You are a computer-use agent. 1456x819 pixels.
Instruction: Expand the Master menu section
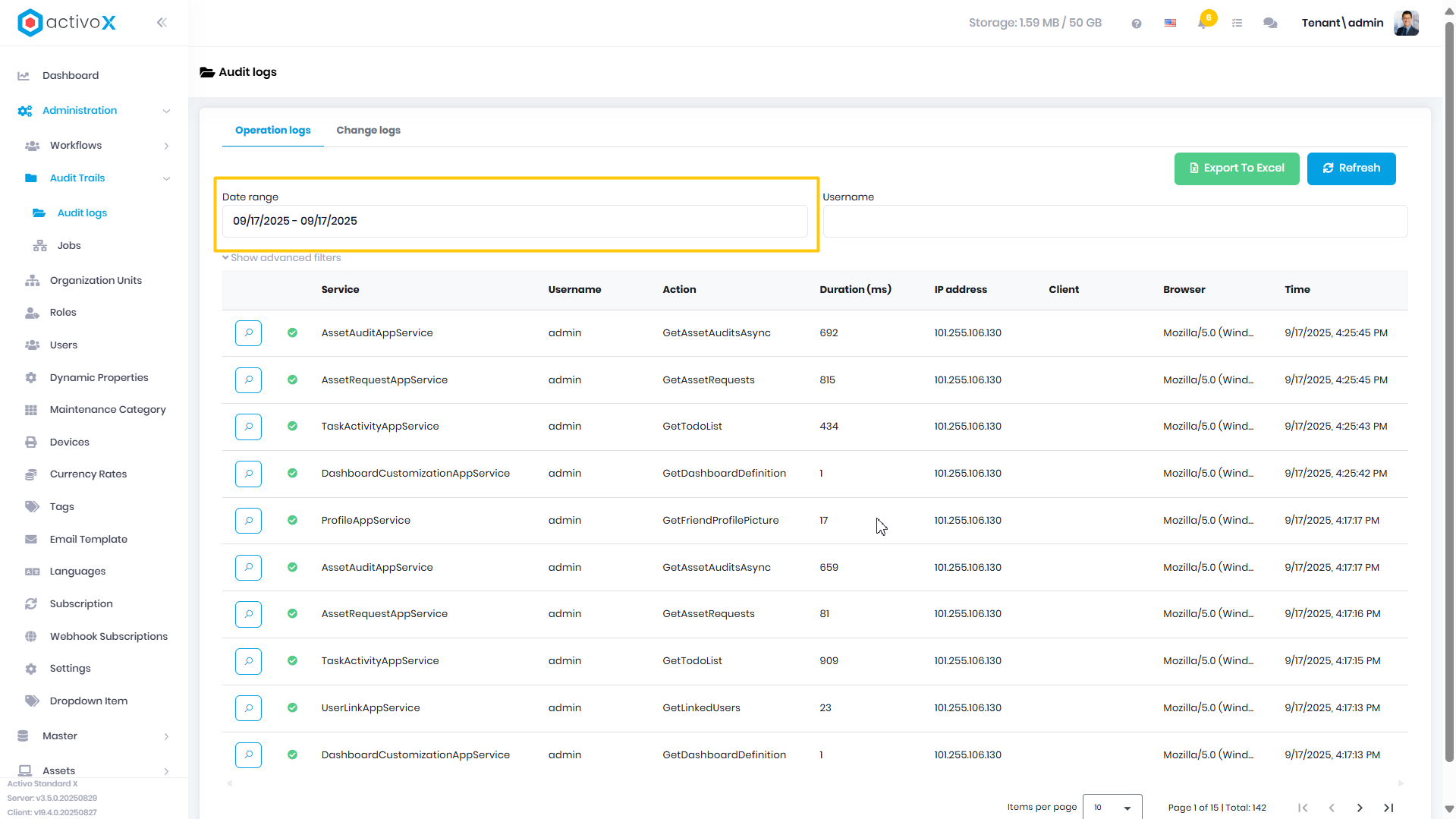(x=94, y=736)
